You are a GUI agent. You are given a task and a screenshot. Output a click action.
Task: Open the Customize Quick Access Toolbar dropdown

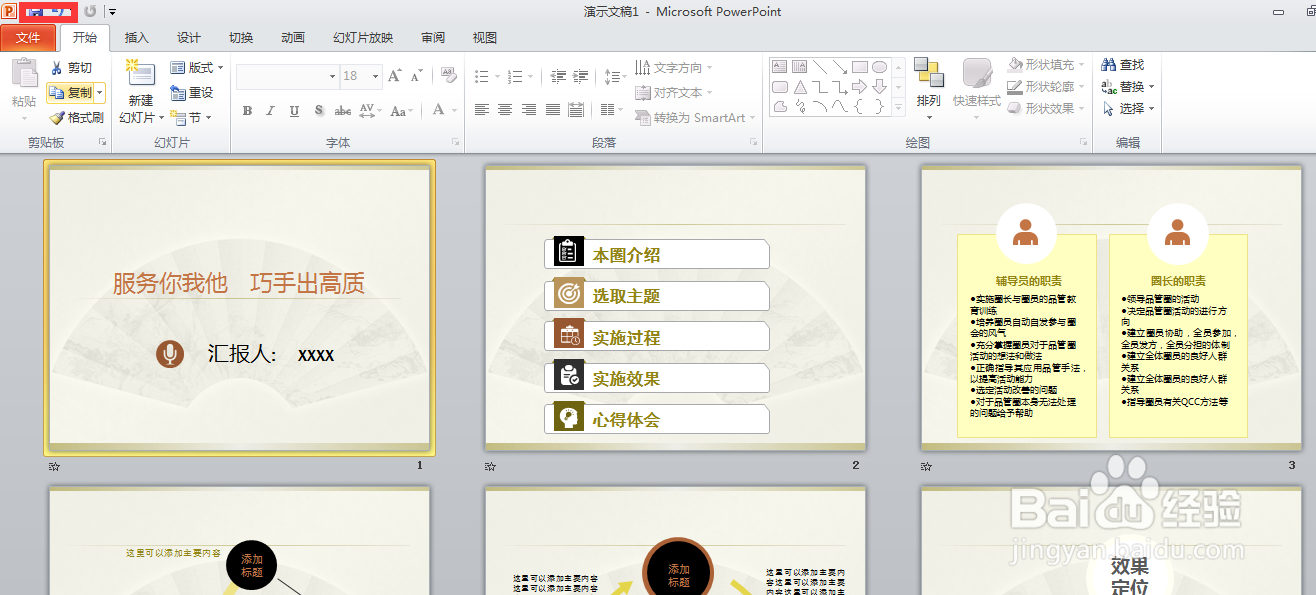(112, 12)
